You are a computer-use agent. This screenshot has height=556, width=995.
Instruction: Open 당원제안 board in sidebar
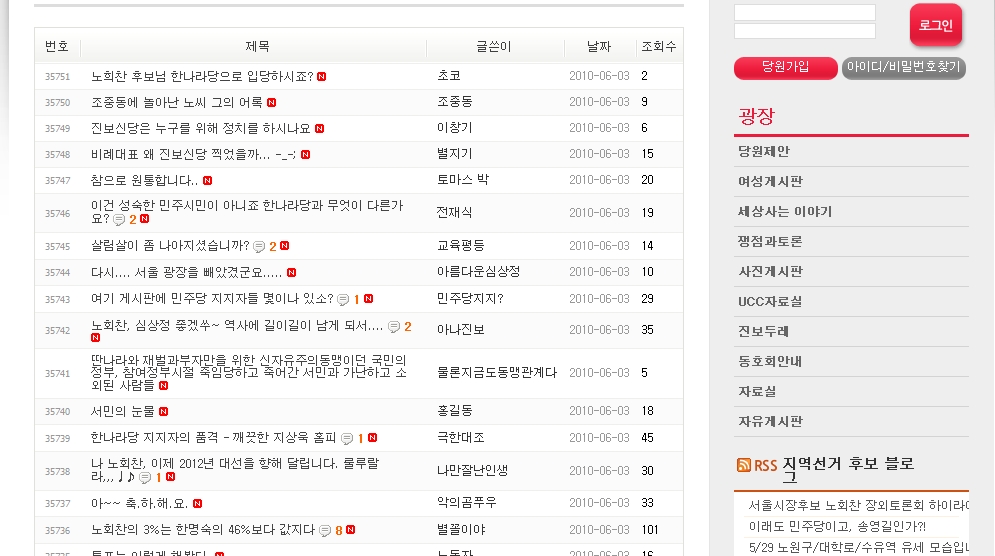pos(764,151)
